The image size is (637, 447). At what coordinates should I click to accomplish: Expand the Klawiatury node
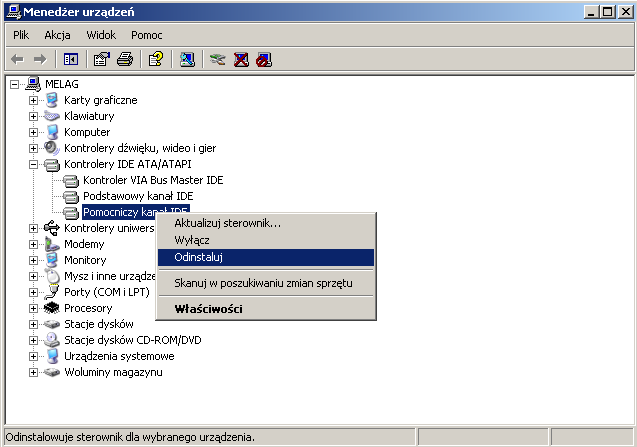[x=33, y=116]
